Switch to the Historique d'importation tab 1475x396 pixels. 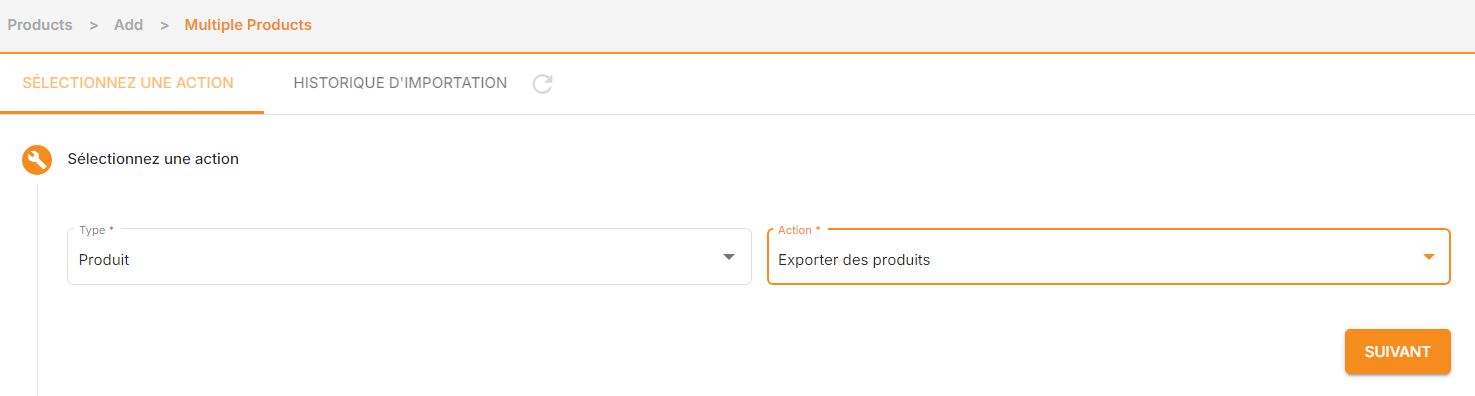point(400,83)
